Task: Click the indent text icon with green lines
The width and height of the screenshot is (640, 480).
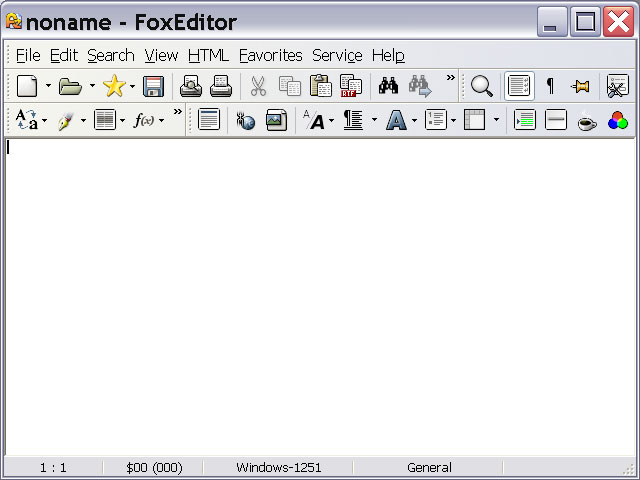Action: [525, 120]
